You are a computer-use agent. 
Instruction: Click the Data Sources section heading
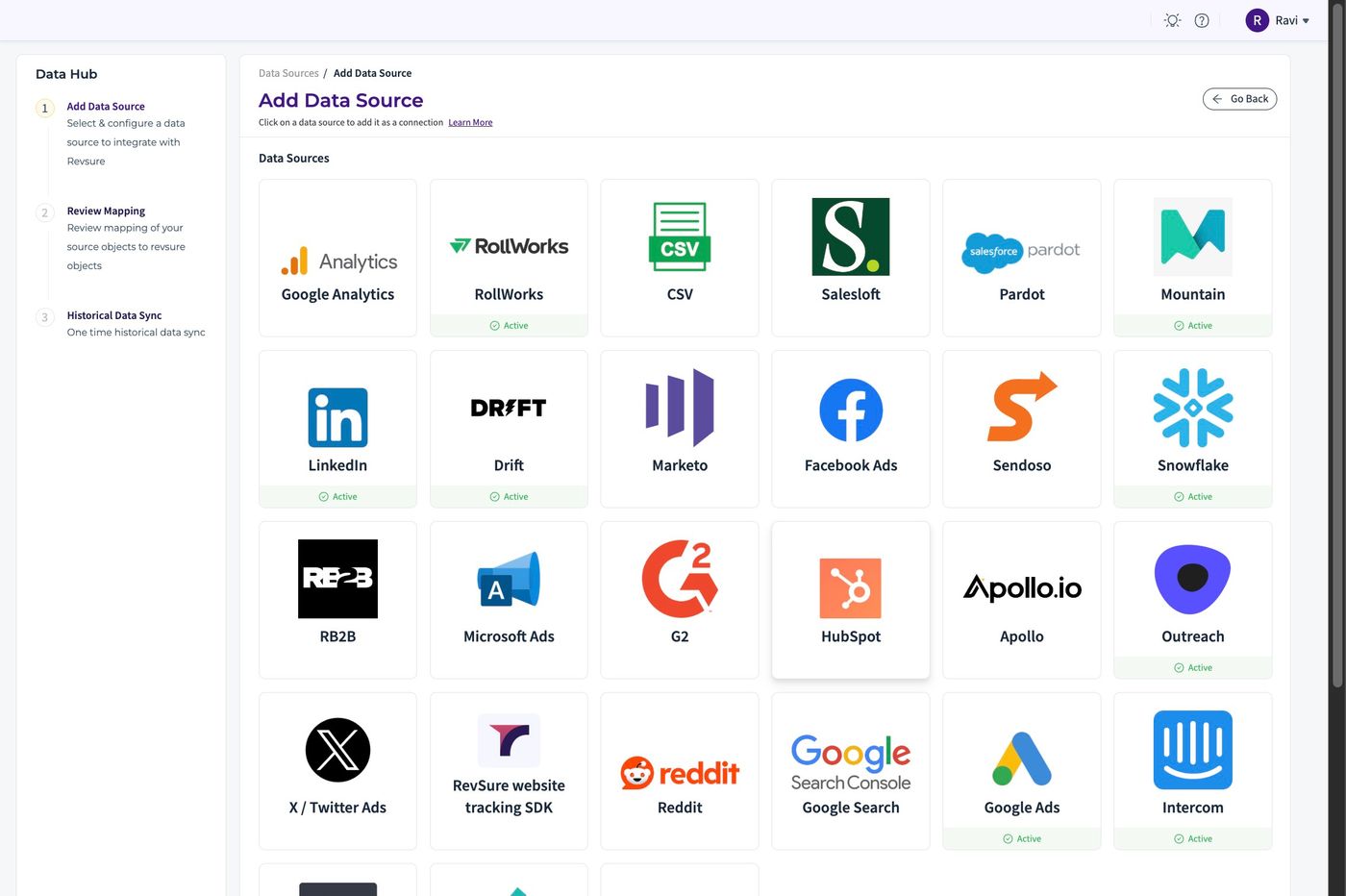[x=294, y=159]
